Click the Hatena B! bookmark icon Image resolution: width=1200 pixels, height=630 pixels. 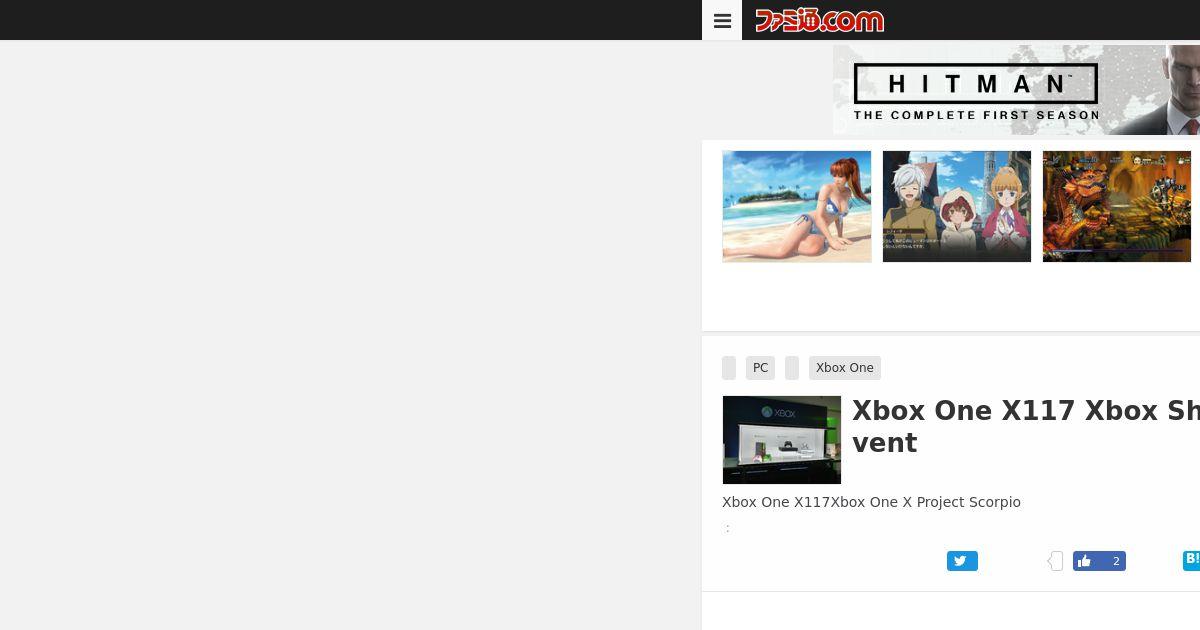(1191, 560)
